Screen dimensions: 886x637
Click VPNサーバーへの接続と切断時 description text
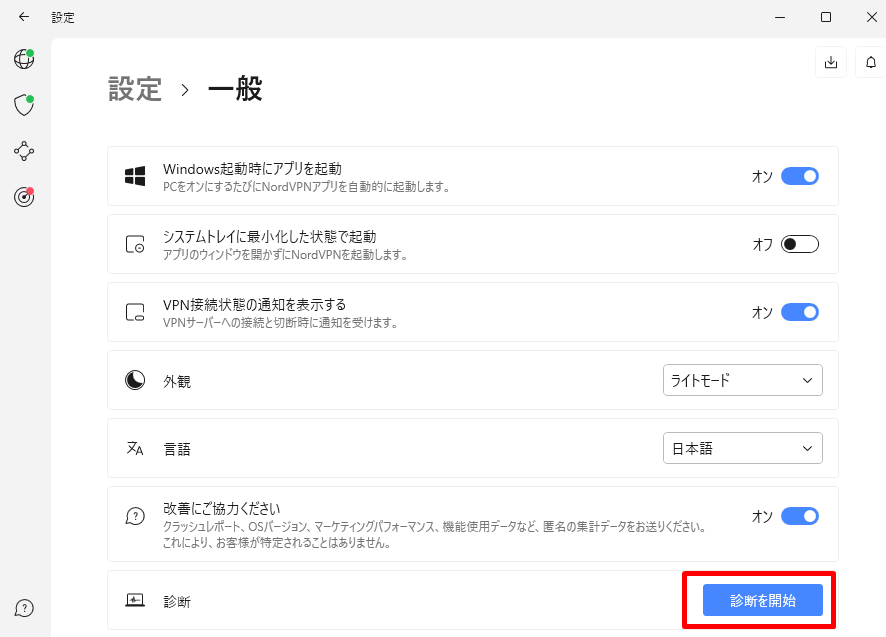coord(281,323)
